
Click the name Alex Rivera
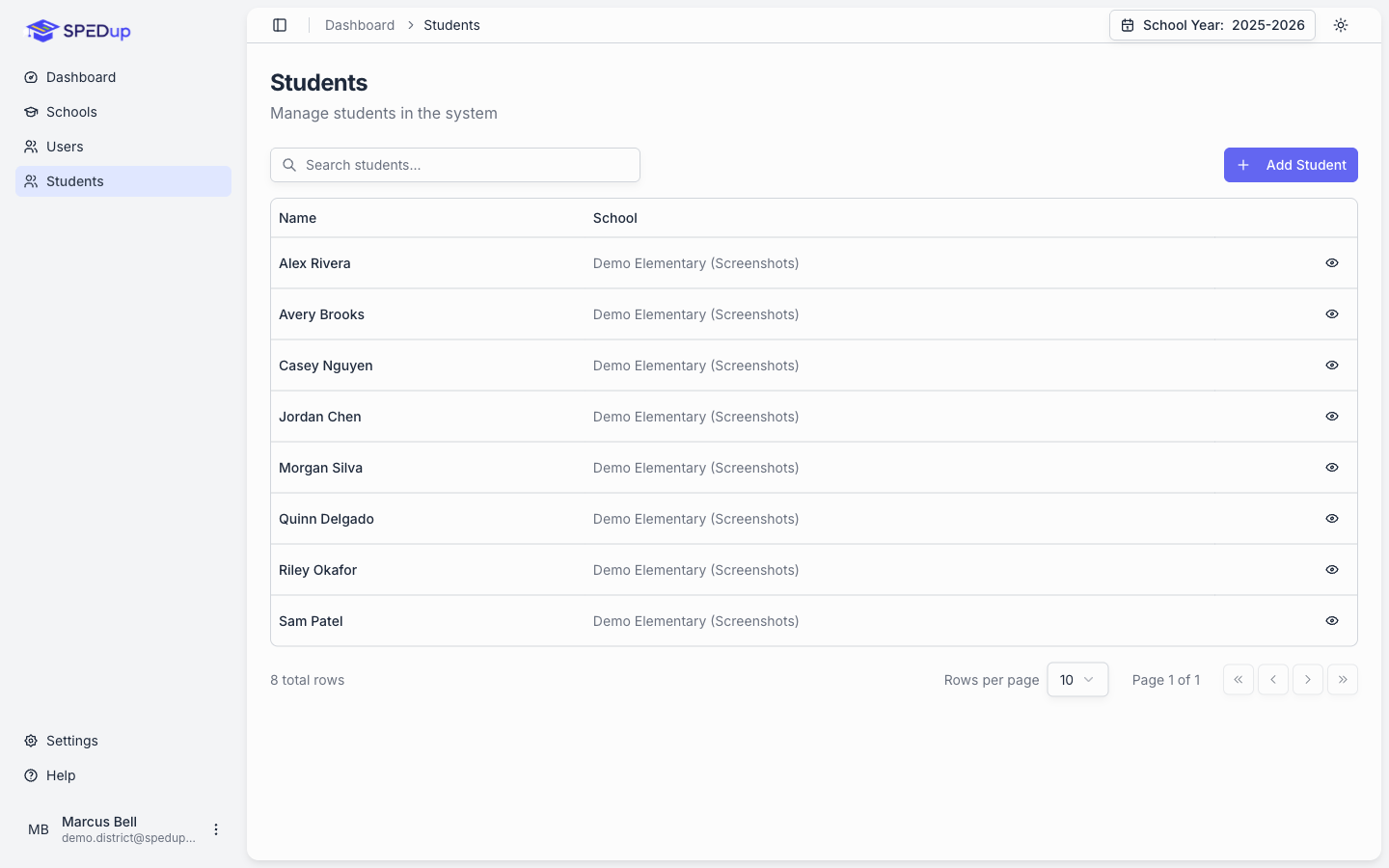314,263
